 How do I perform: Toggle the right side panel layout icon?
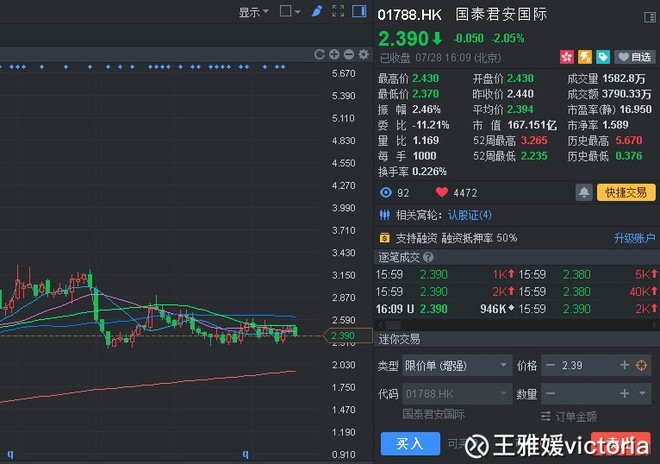point(359,11)
